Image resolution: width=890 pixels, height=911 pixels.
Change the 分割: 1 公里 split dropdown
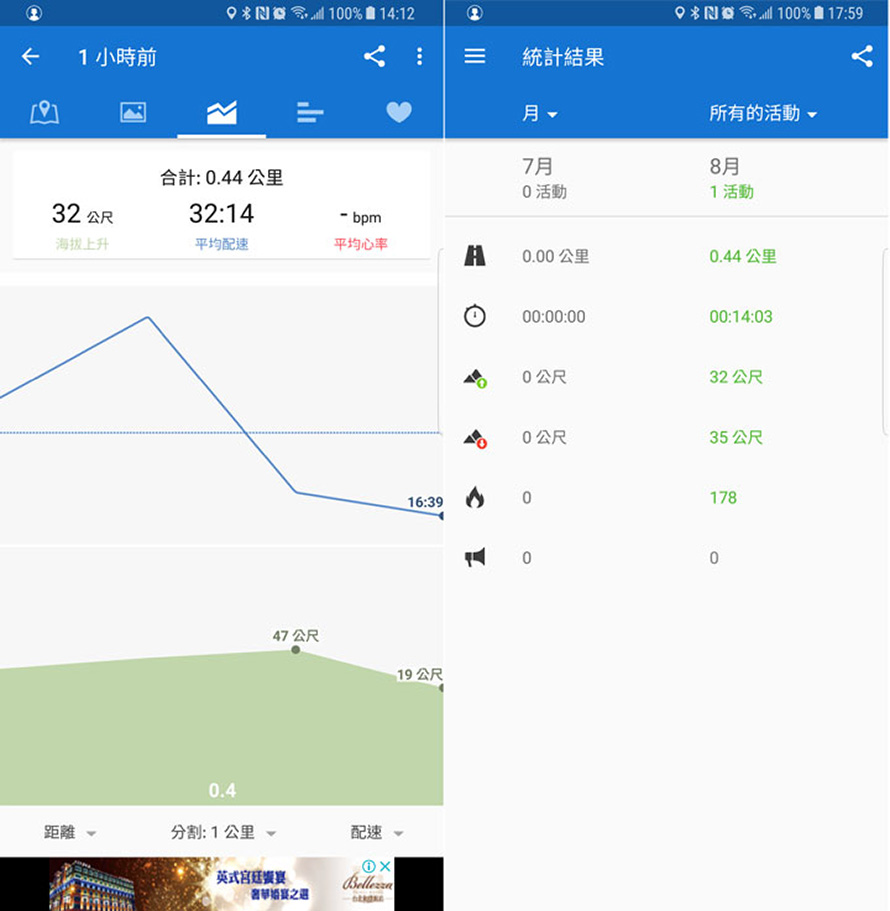[x=223, y=833]
